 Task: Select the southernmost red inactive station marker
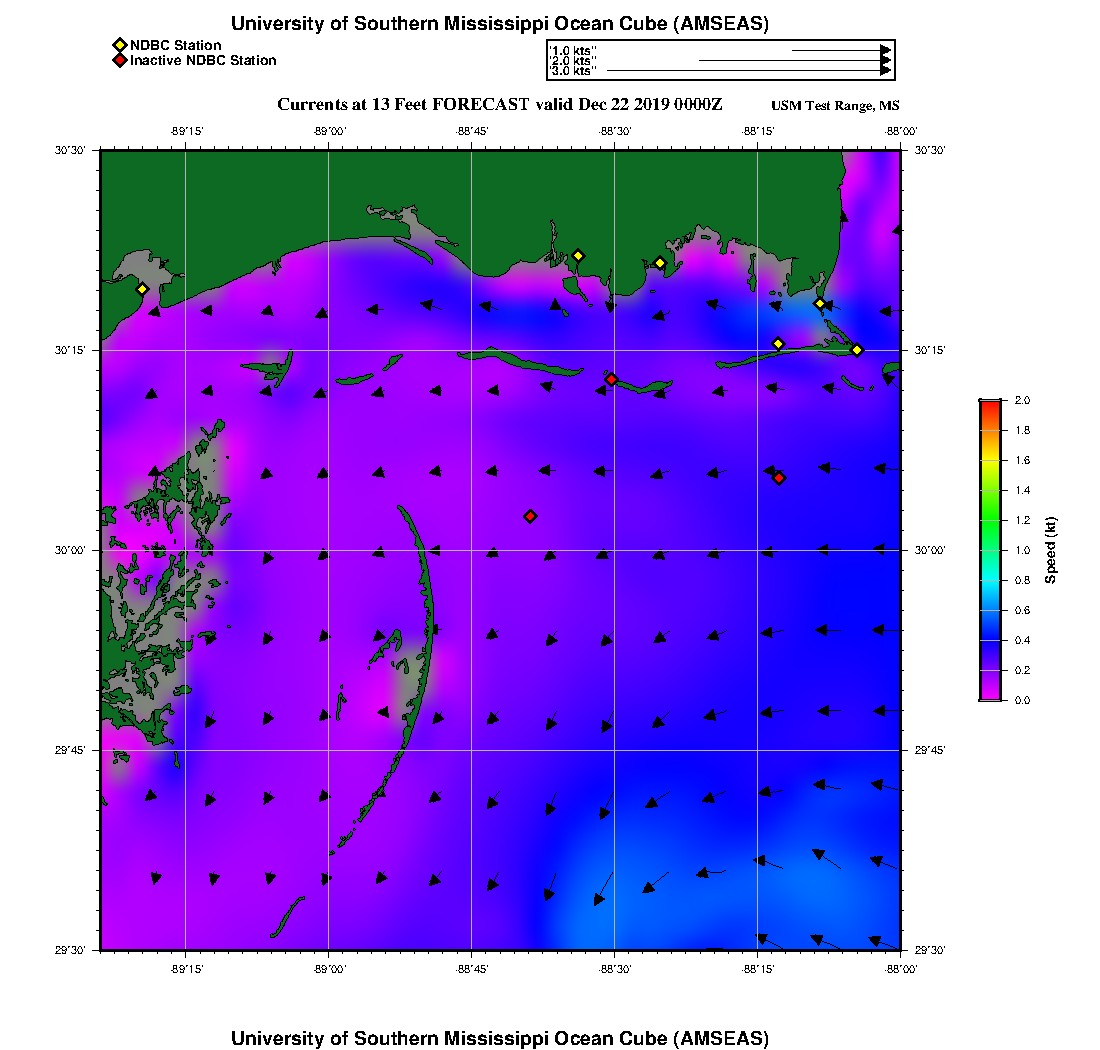point(530,516)
